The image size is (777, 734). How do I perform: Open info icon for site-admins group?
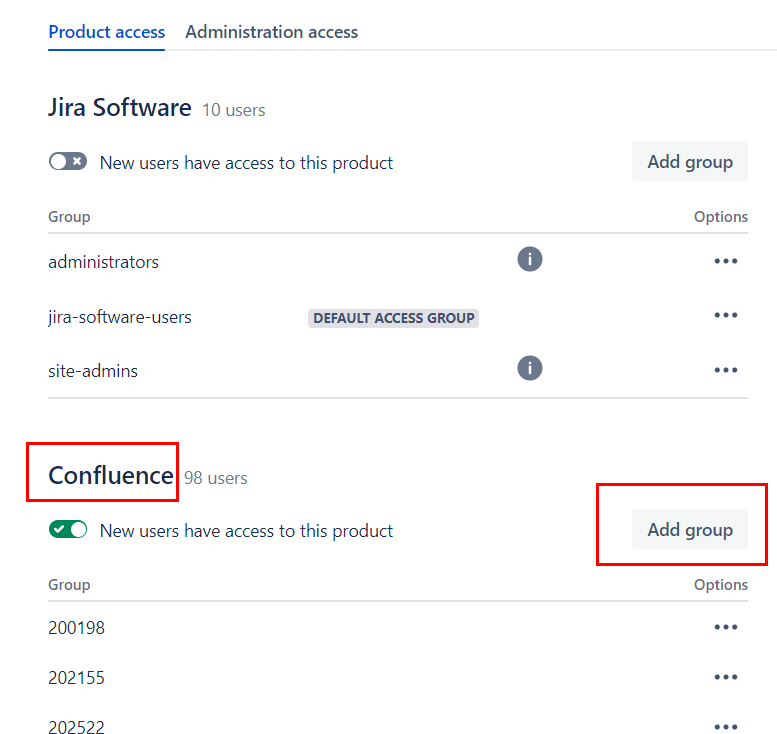(530, 368)
